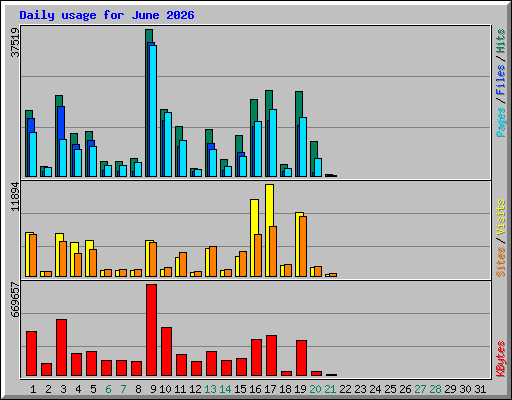Select the day 10 label on the x-axis
512x400 pixels.
point(165,389)
